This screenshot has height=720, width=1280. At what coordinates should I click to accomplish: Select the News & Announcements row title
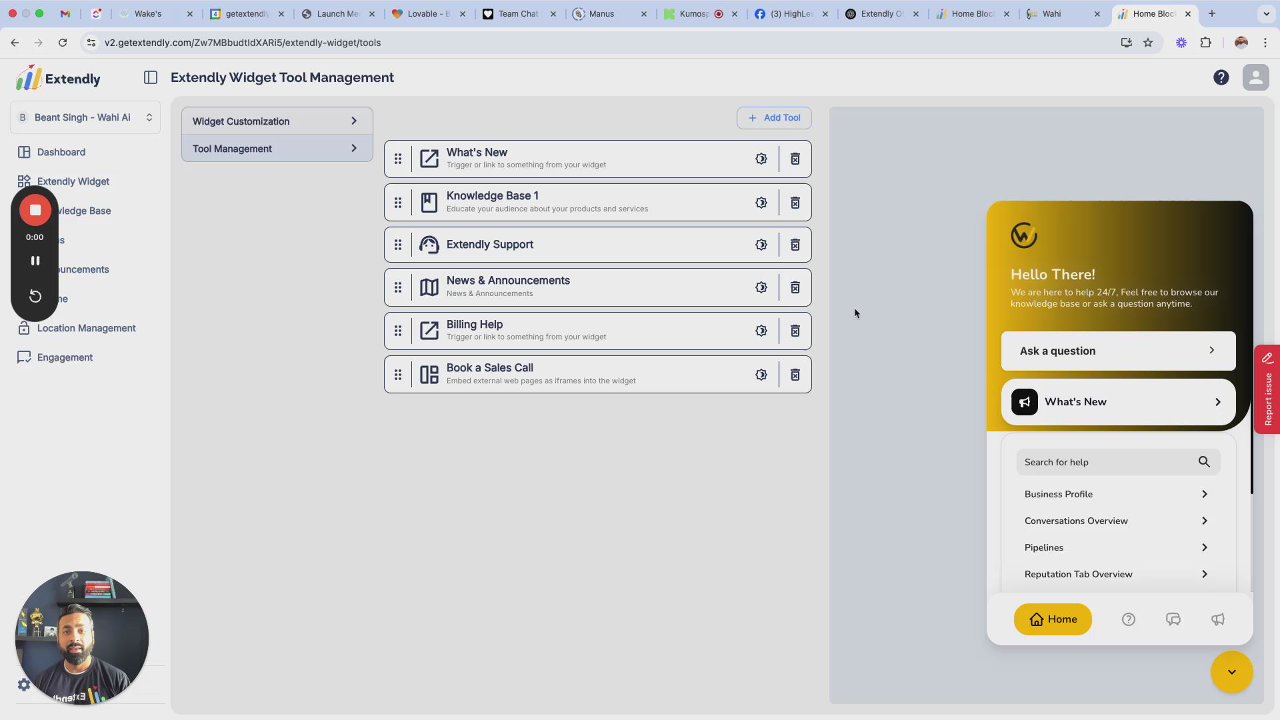click(508, 280)
